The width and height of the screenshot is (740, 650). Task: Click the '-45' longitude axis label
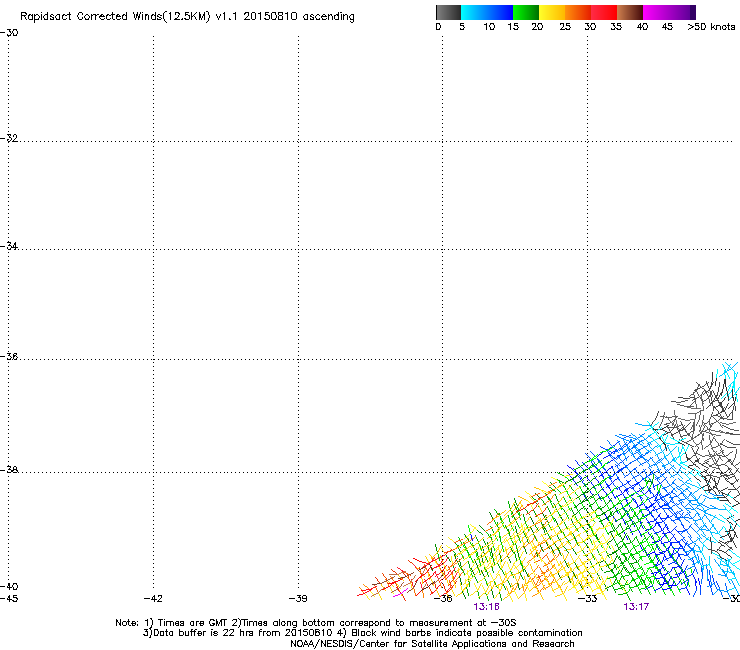coord(9,599)
